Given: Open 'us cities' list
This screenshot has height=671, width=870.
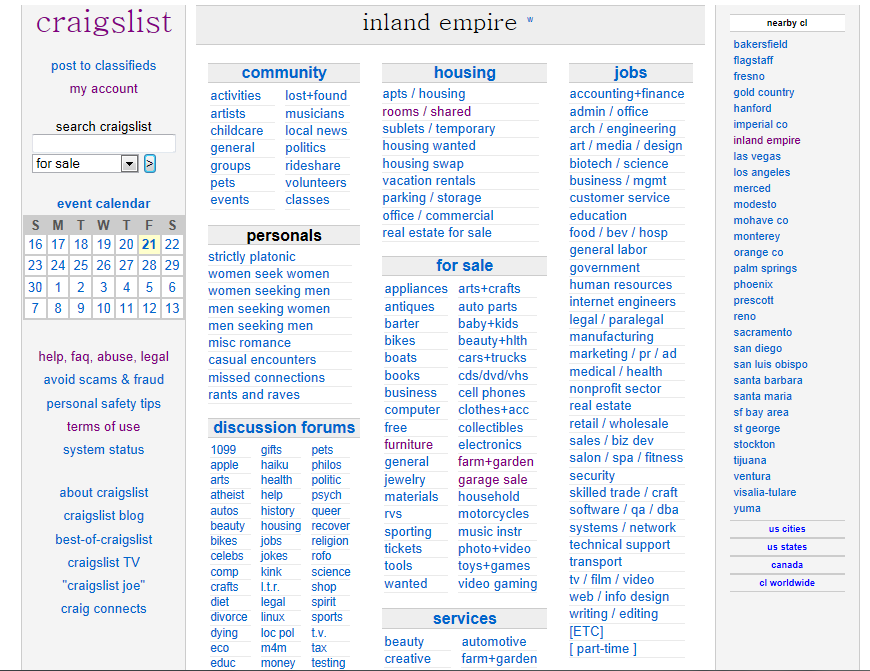Looking at the screenshot, I should point(787,529).
